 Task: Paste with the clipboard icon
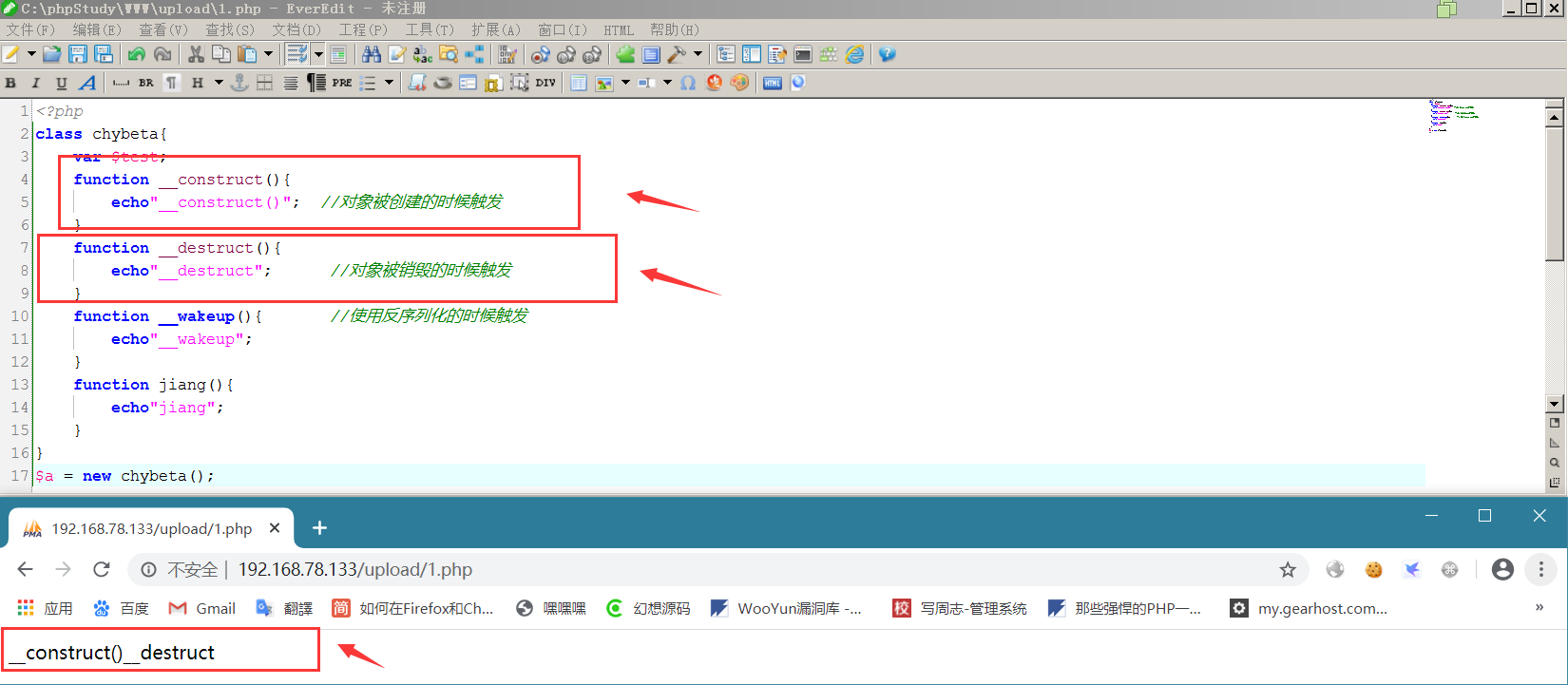pyautogui.click(x=247, y=54)
